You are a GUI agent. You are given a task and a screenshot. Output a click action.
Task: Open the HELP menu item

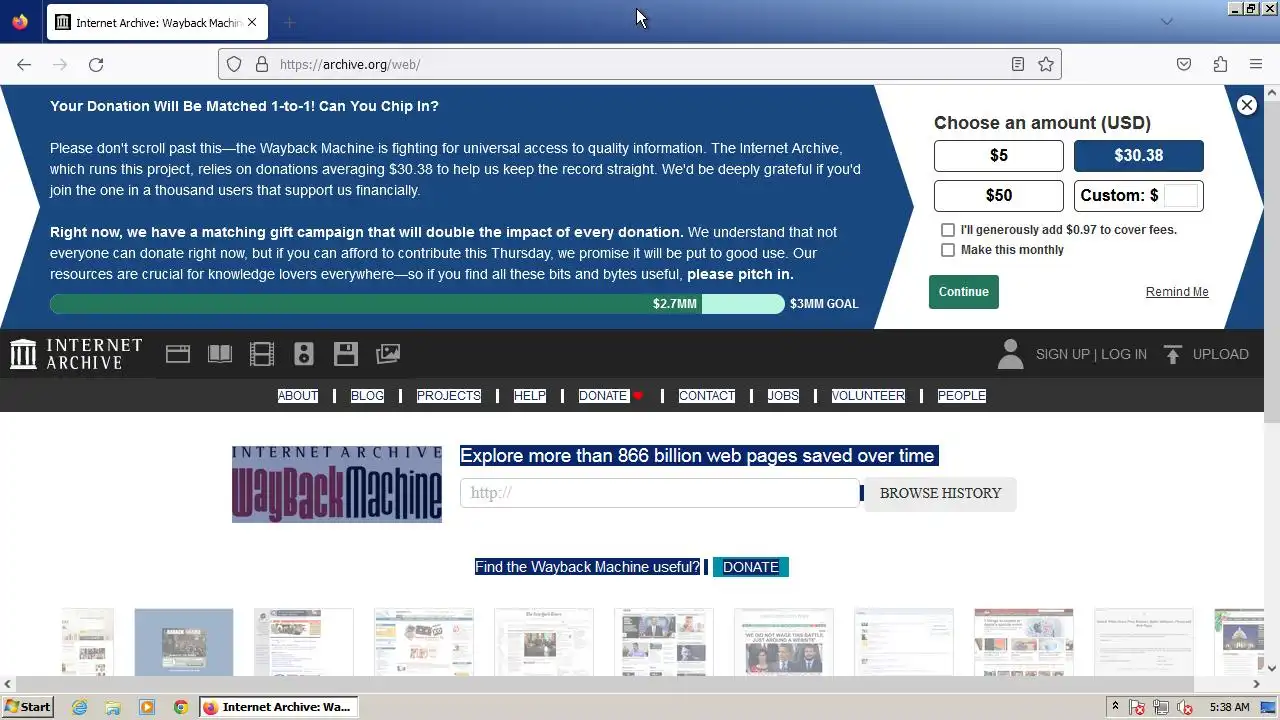pos(530,396)
